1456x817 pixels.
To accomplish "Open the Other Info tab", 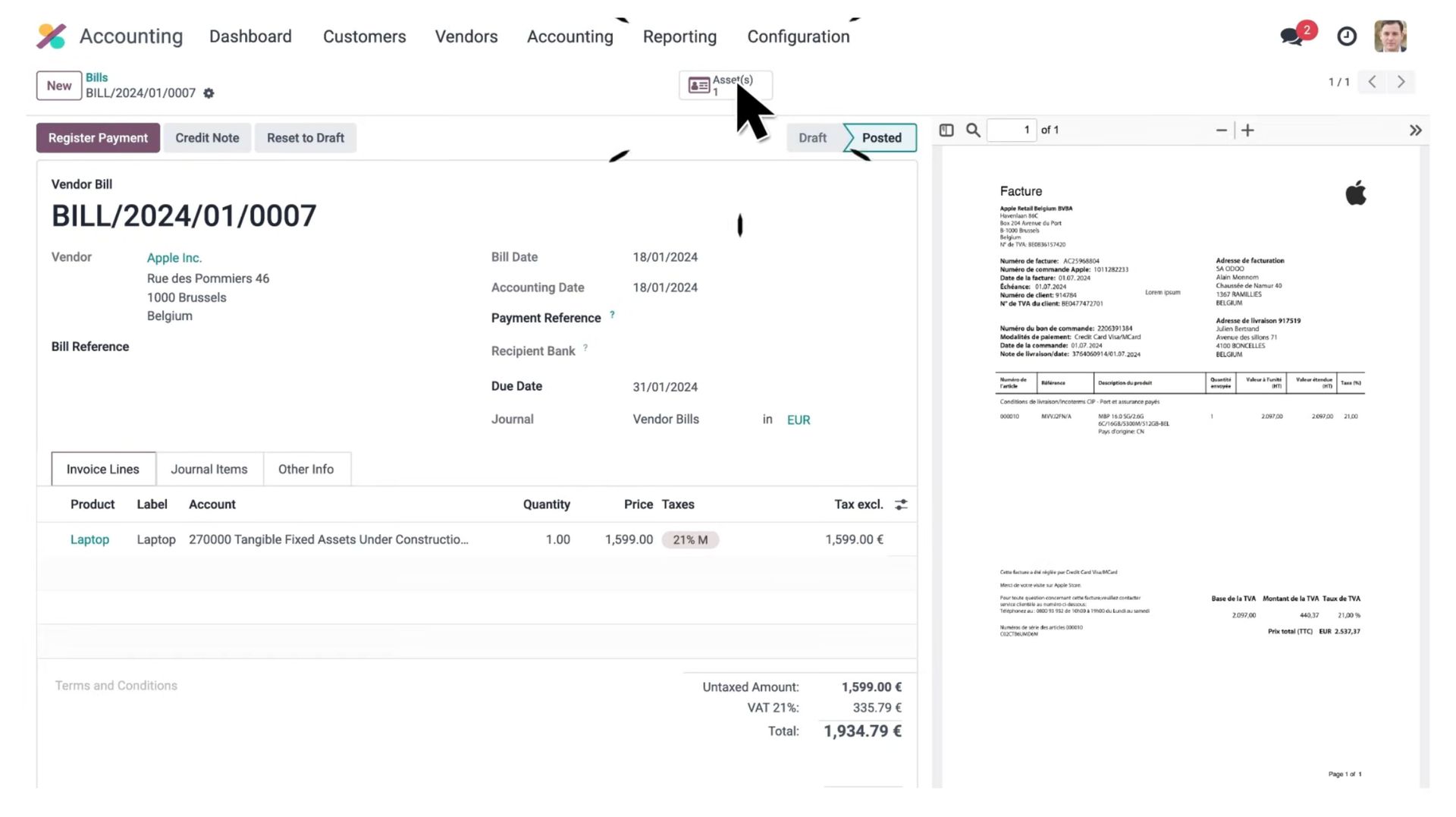I will (306, 469).
